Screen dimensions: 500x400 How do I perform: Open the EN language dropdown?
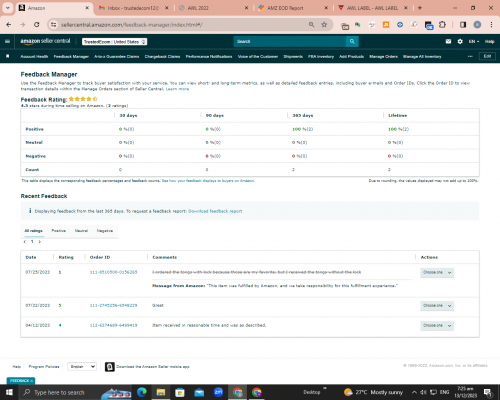[x=474, y=42]
